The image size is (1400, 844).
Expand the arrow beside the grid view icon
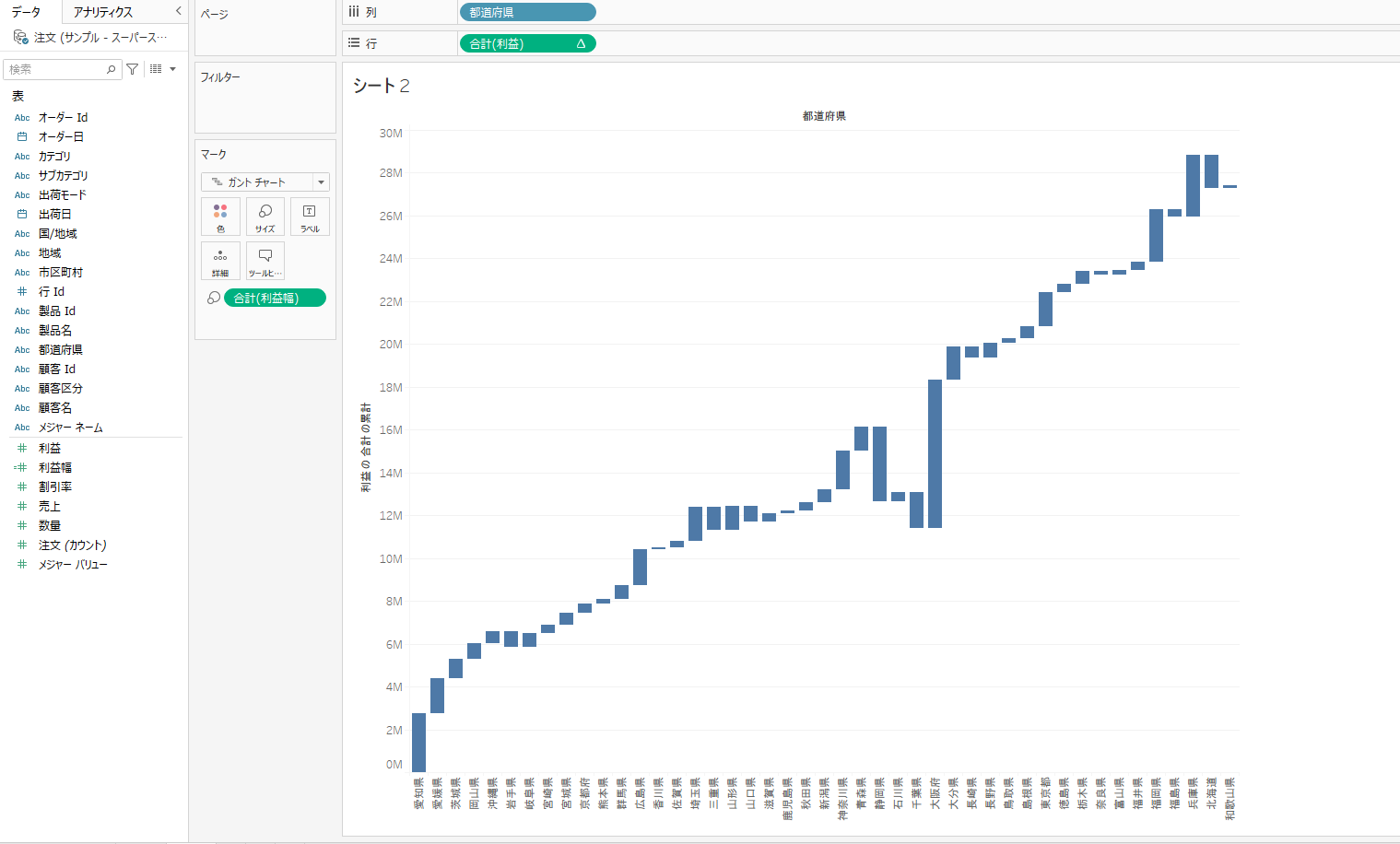172,69
